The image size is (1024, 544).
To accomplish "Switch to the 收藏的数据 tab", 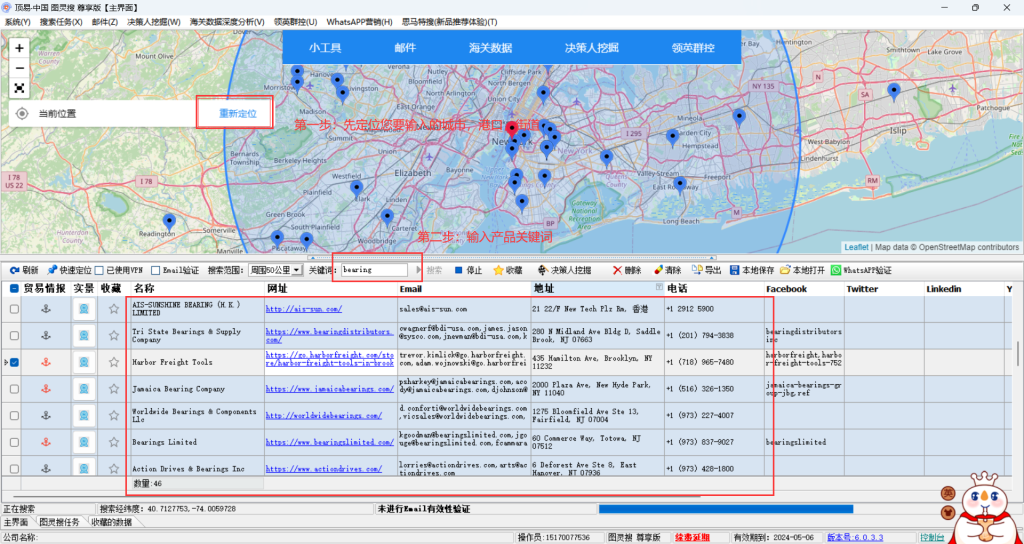I will [x=111, y=522].
